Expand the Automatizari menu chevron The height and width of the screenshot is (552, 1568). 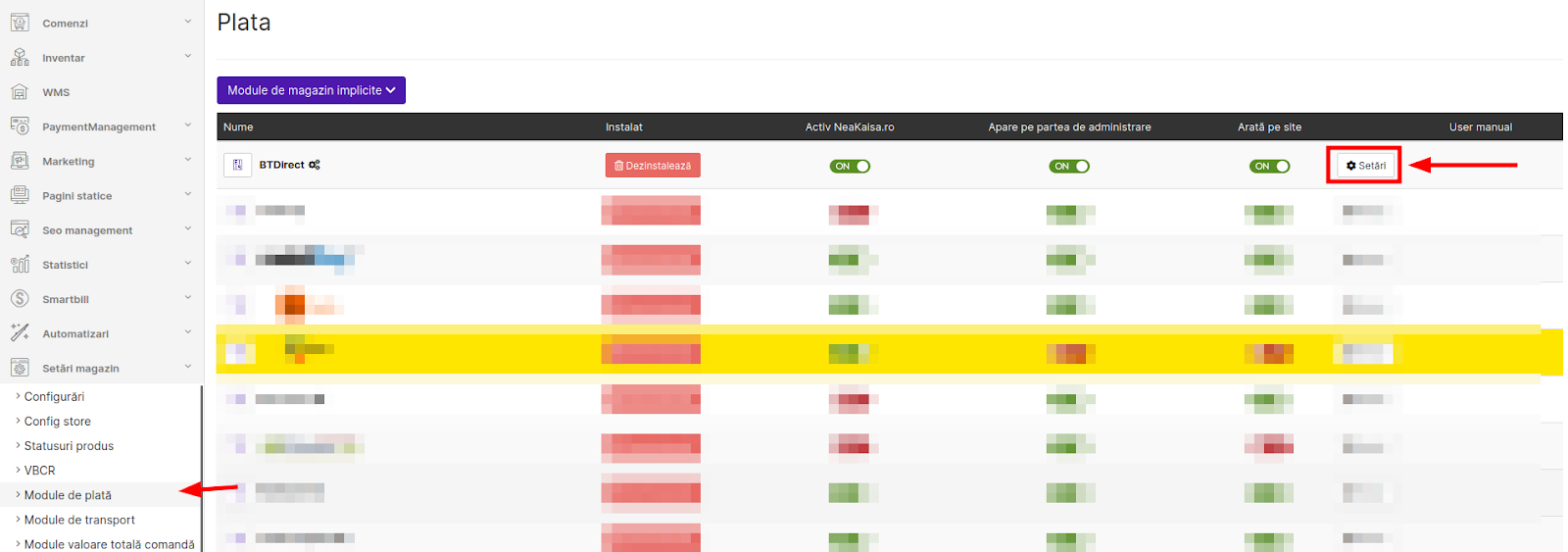pos(187,331)
